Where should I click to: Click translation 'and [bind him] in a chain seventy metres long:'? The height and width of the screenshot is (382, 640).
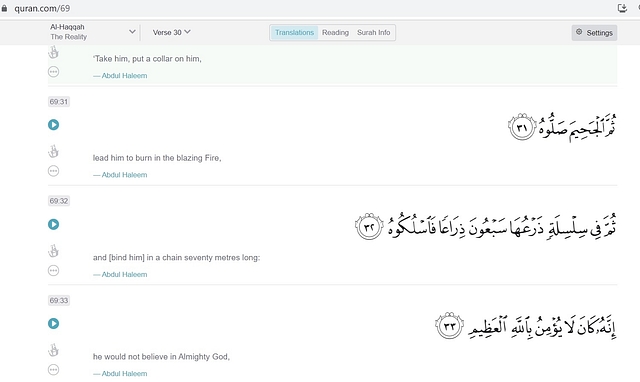[176, 258]
